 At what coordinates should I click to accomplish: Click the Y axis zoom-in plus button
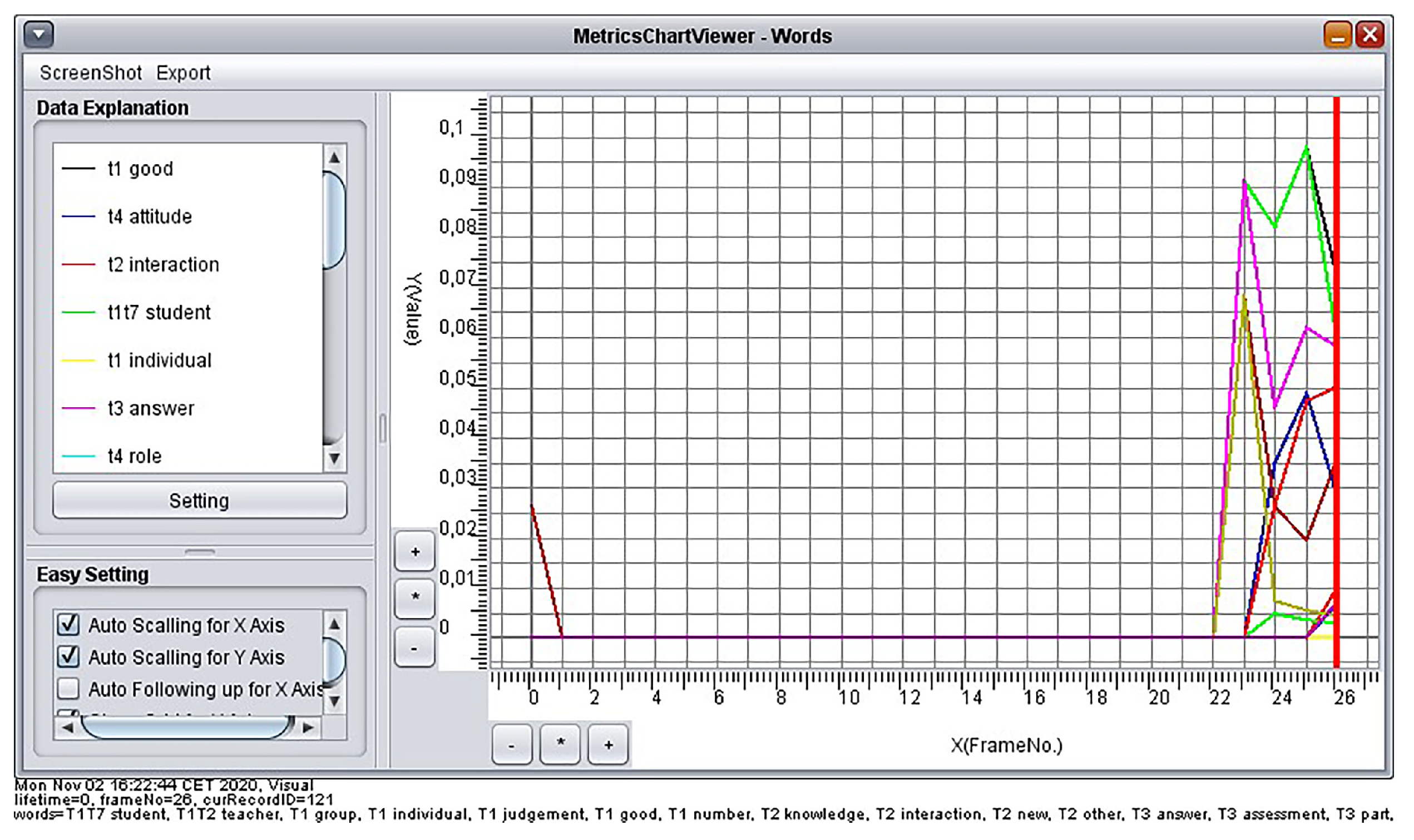click(x=414, y=551)
